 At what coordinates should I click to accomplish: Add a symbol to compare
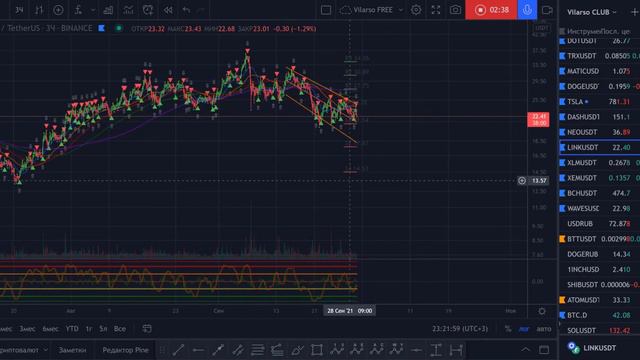[58, 10]
